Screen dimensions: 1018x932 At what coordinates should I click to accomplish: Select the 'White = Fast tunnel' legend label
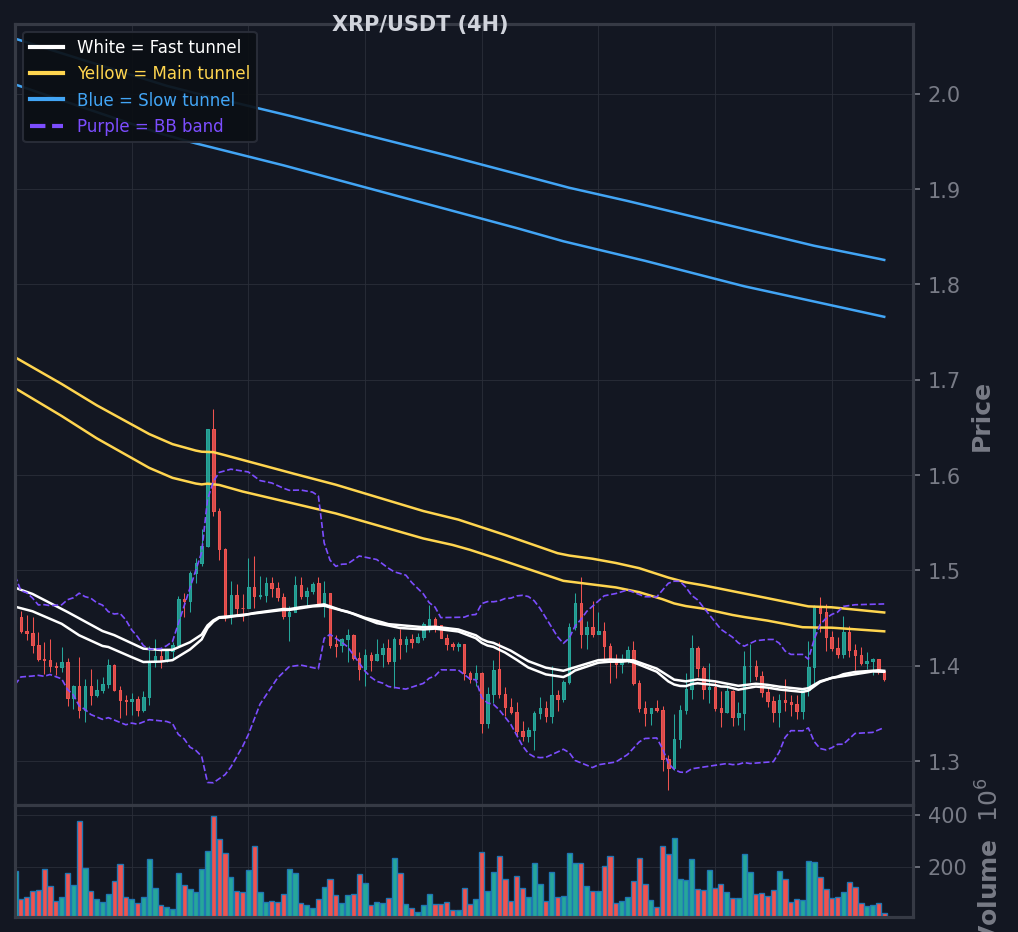[x=159, y=47]
